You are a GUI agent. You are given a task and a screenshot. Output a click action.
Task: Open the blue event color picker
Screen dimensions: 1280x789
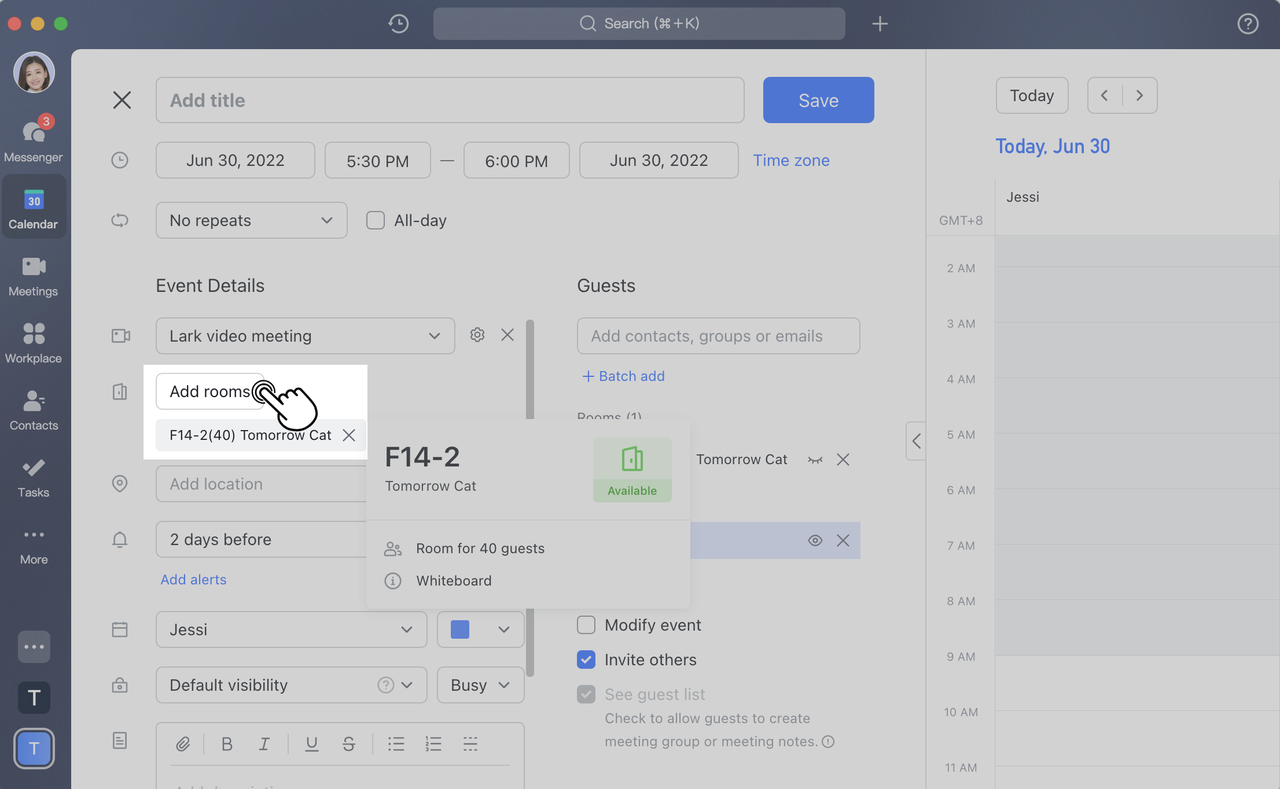click(480, 629)
